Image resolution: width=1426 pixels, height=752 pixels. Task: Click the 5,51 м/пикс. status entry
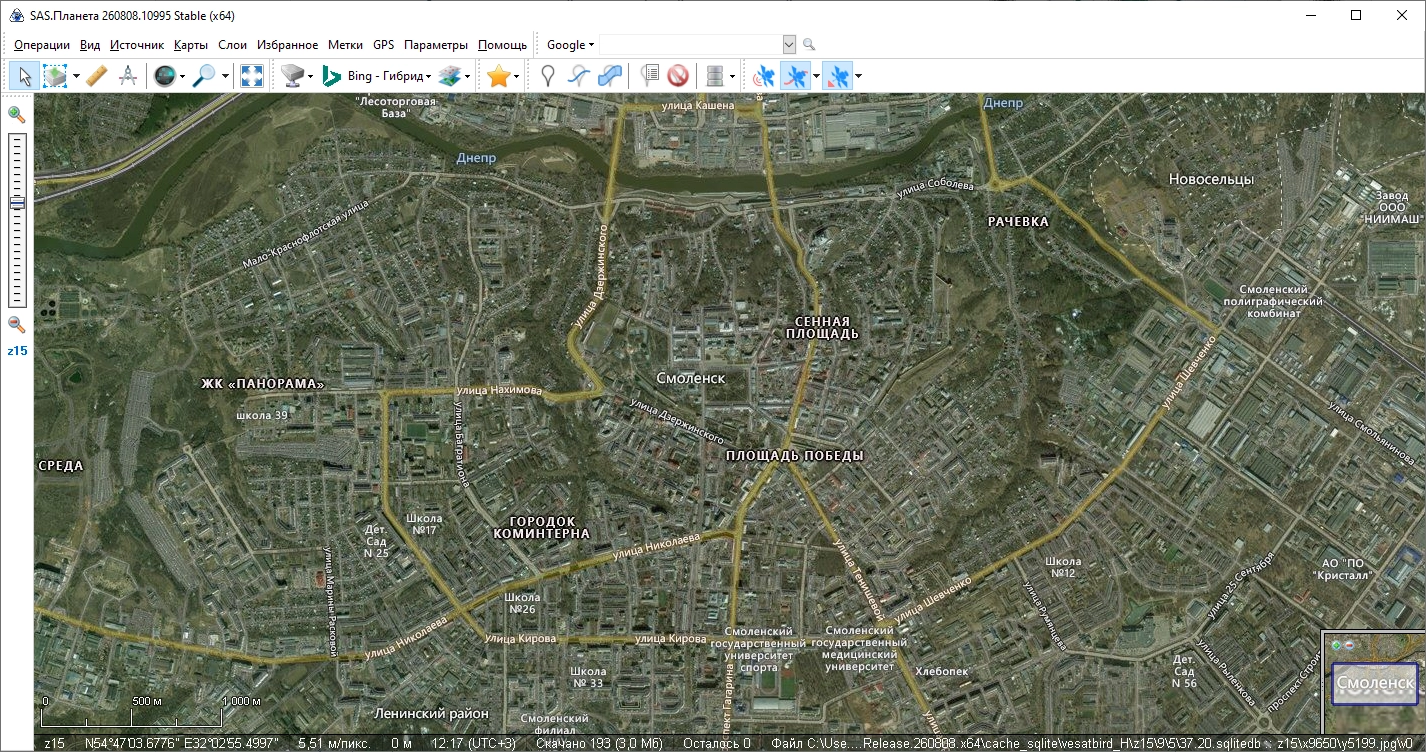[336, 744]
